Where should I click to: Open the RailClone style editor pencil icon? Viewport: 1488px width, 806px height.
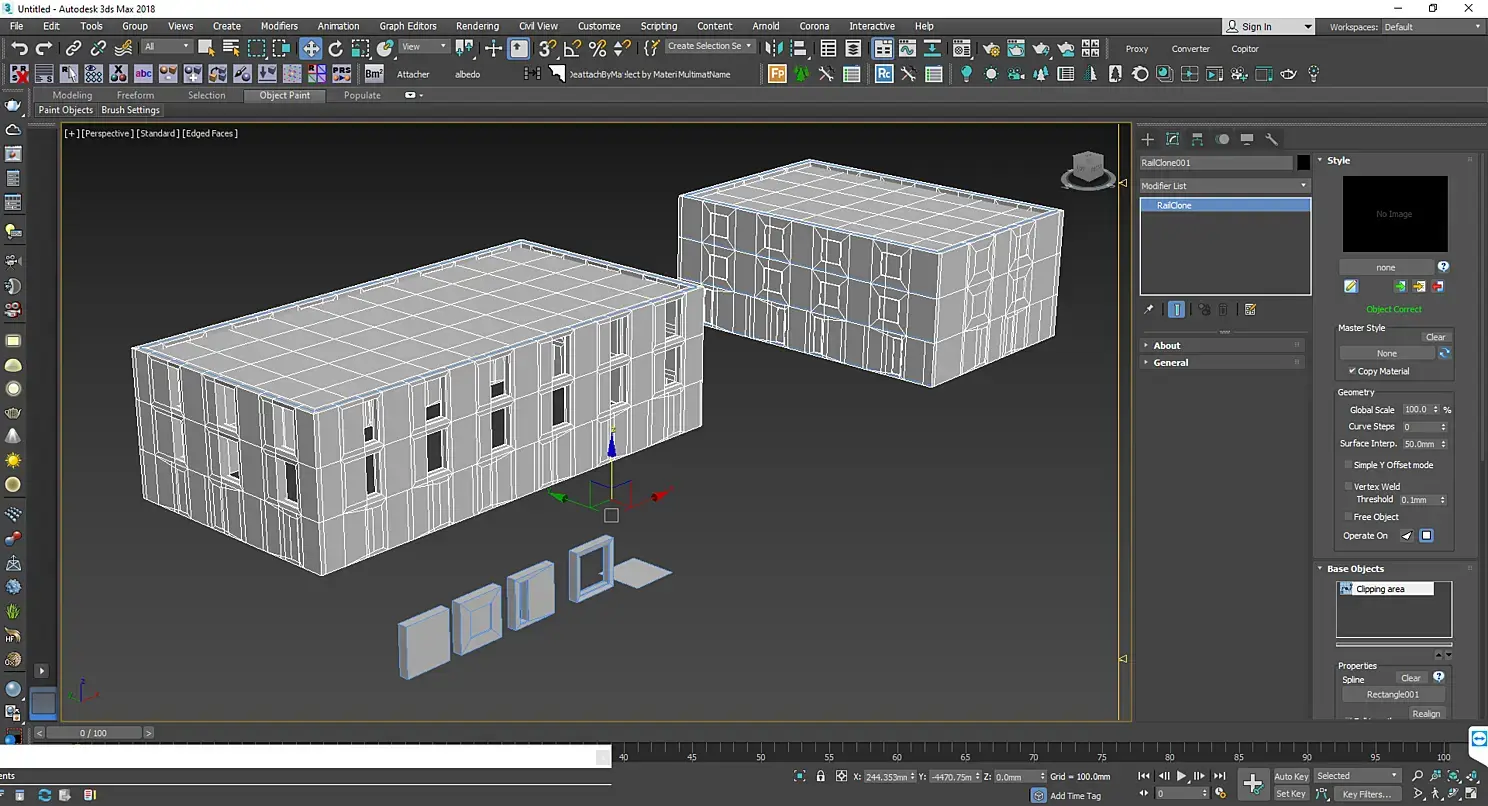[x=1351, y=287]
